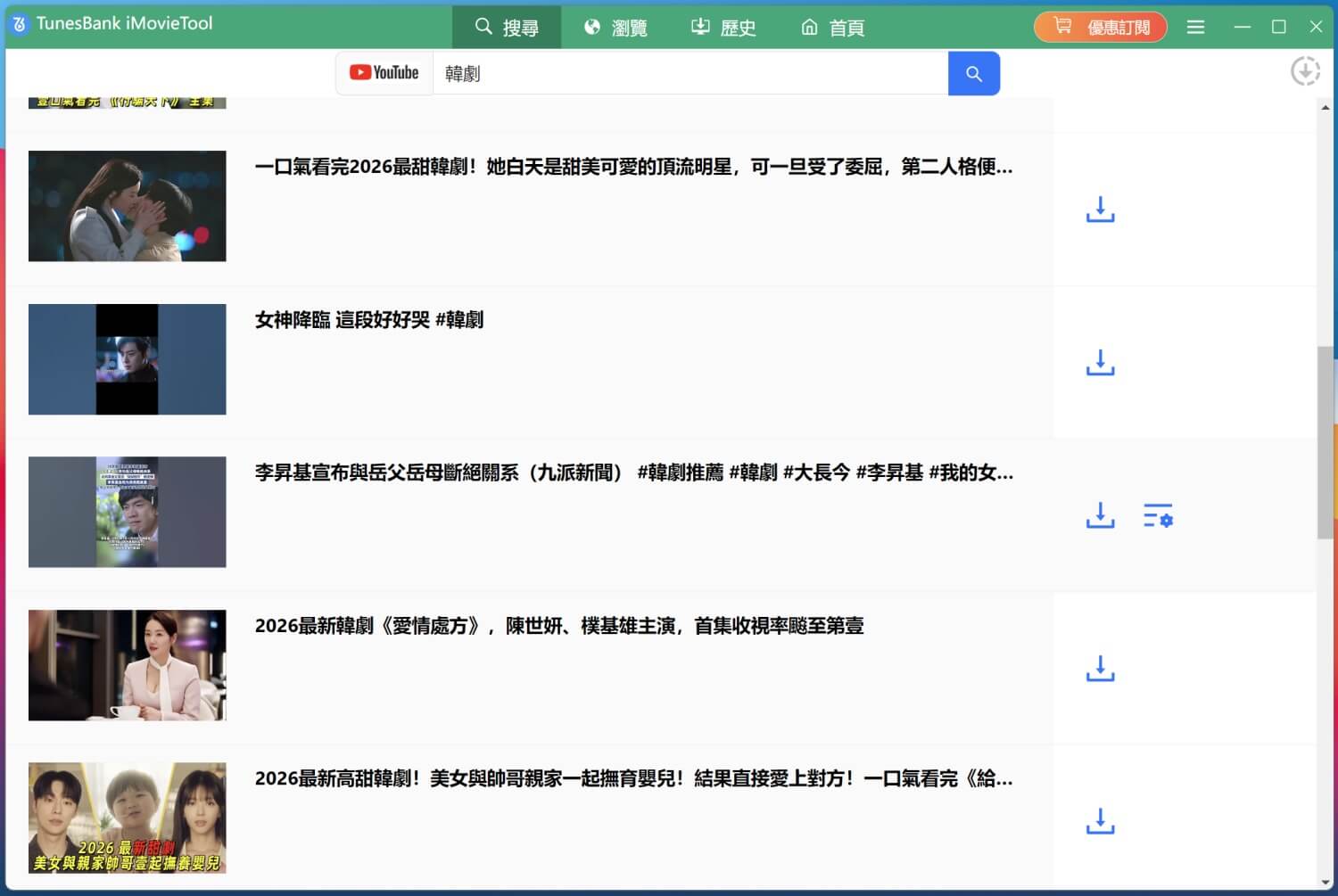
Task: Open the 女神降臨 video title link
Action: click(369, 320)
